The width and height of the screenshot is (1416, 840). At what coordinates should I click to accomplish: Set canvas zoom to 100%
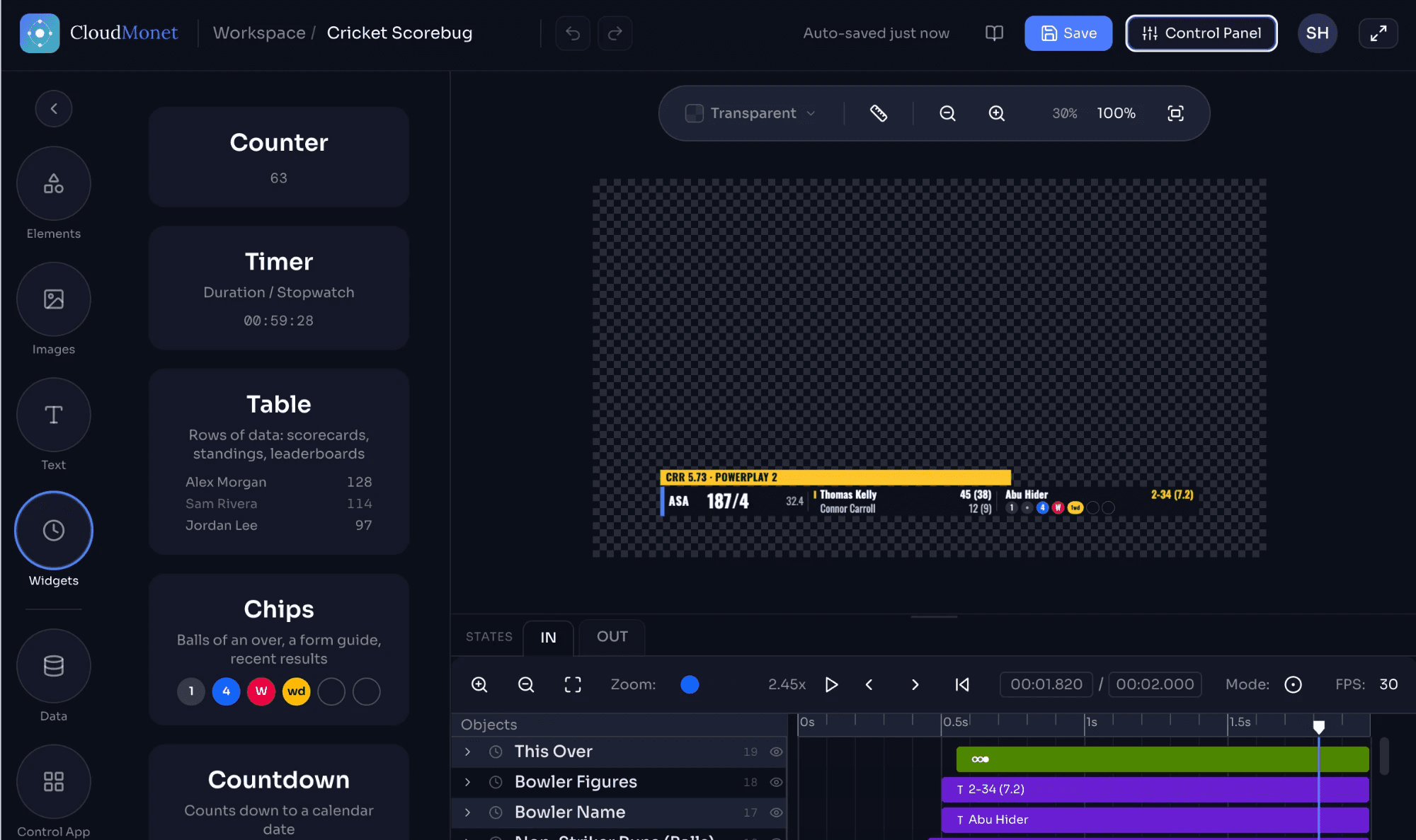(x=1116, y=113)
